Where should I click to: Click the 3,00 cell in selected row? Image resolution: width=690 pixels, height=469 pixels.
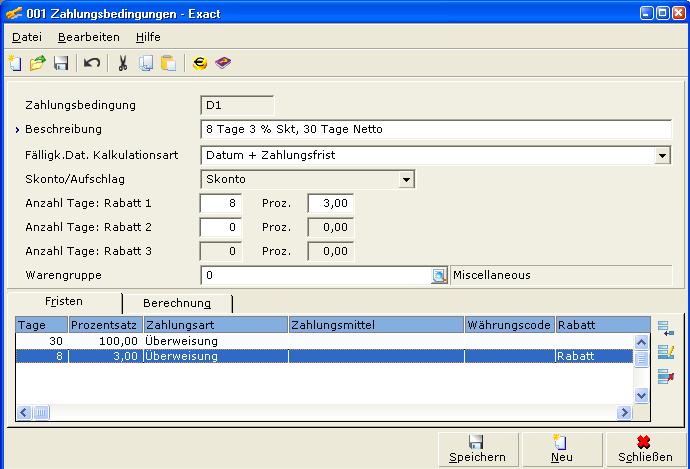coord(106,356)
